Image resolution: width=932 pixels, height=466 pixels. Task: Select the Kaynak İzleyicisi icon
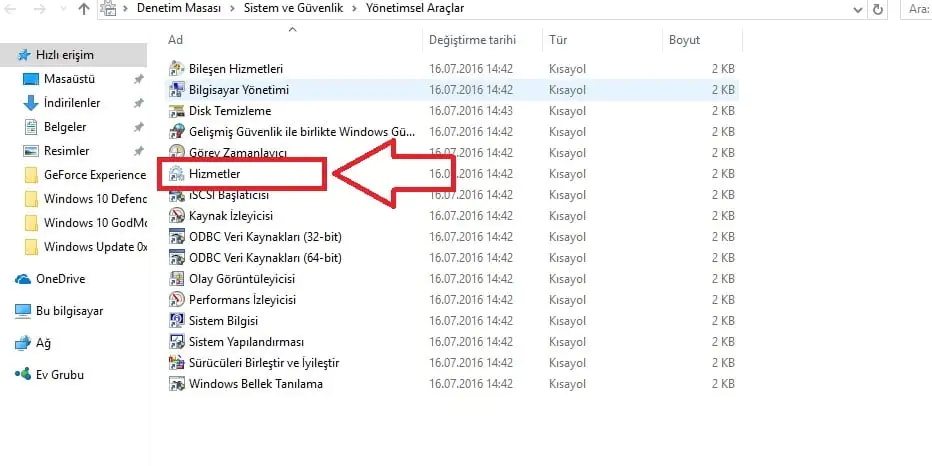(177, 216)
